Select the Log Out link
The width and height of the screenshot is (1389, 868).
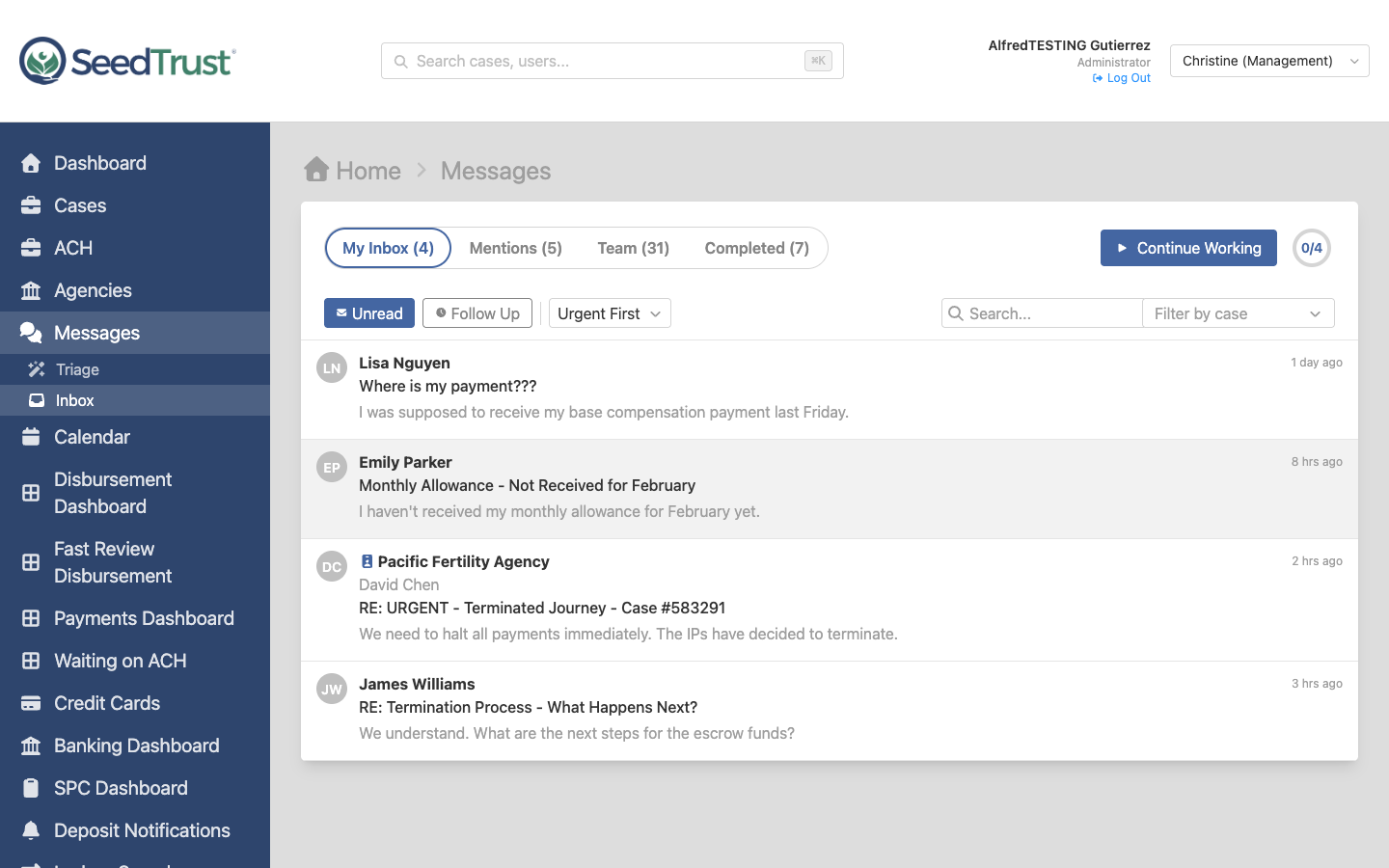click(1121, 77)
